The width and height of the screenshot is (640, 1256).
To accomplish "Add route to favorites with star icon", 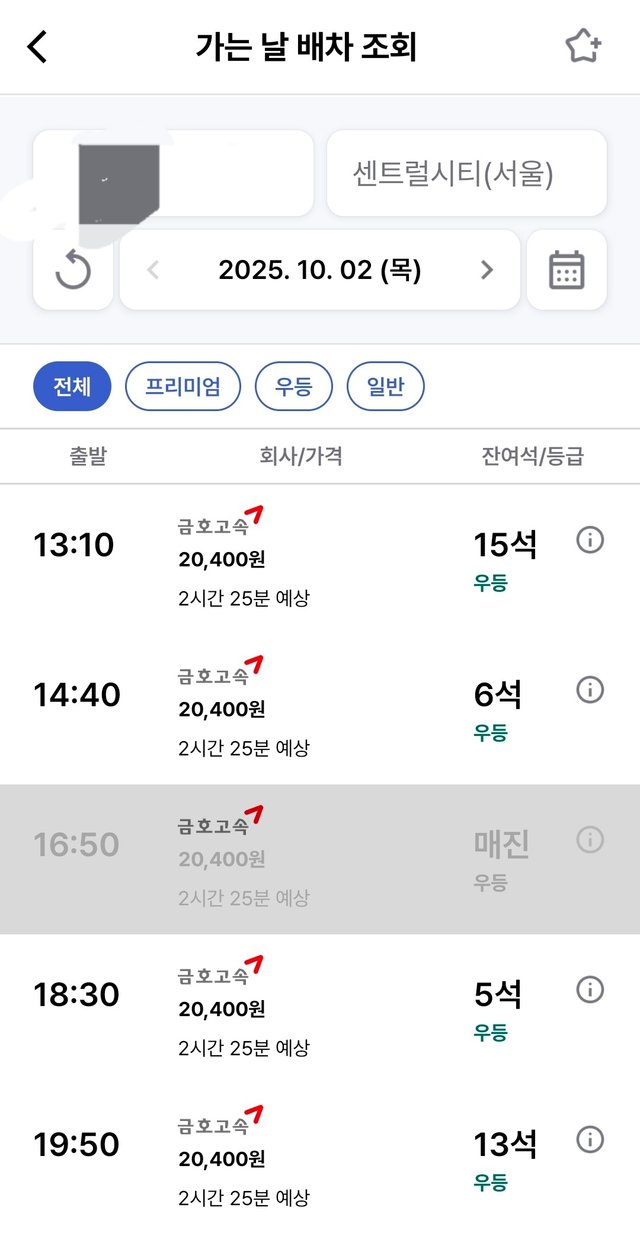I will [583, 46].
